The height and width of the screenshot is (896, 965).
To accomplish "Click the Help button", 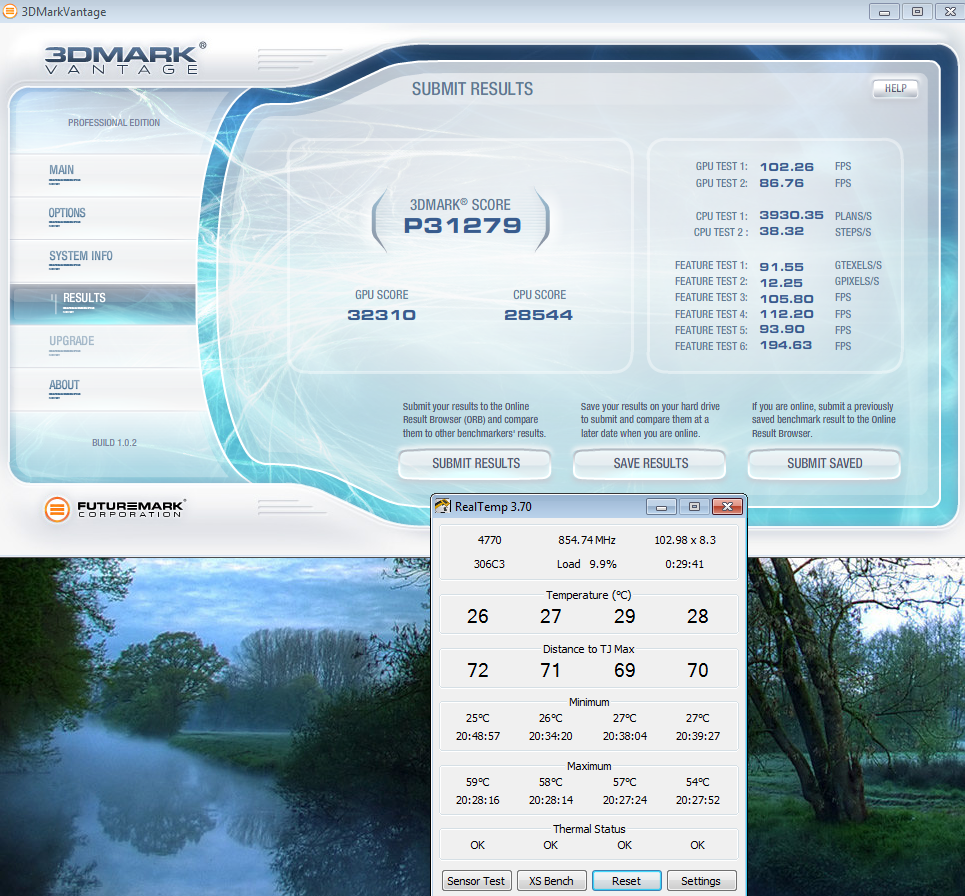I will click(895, 89).
